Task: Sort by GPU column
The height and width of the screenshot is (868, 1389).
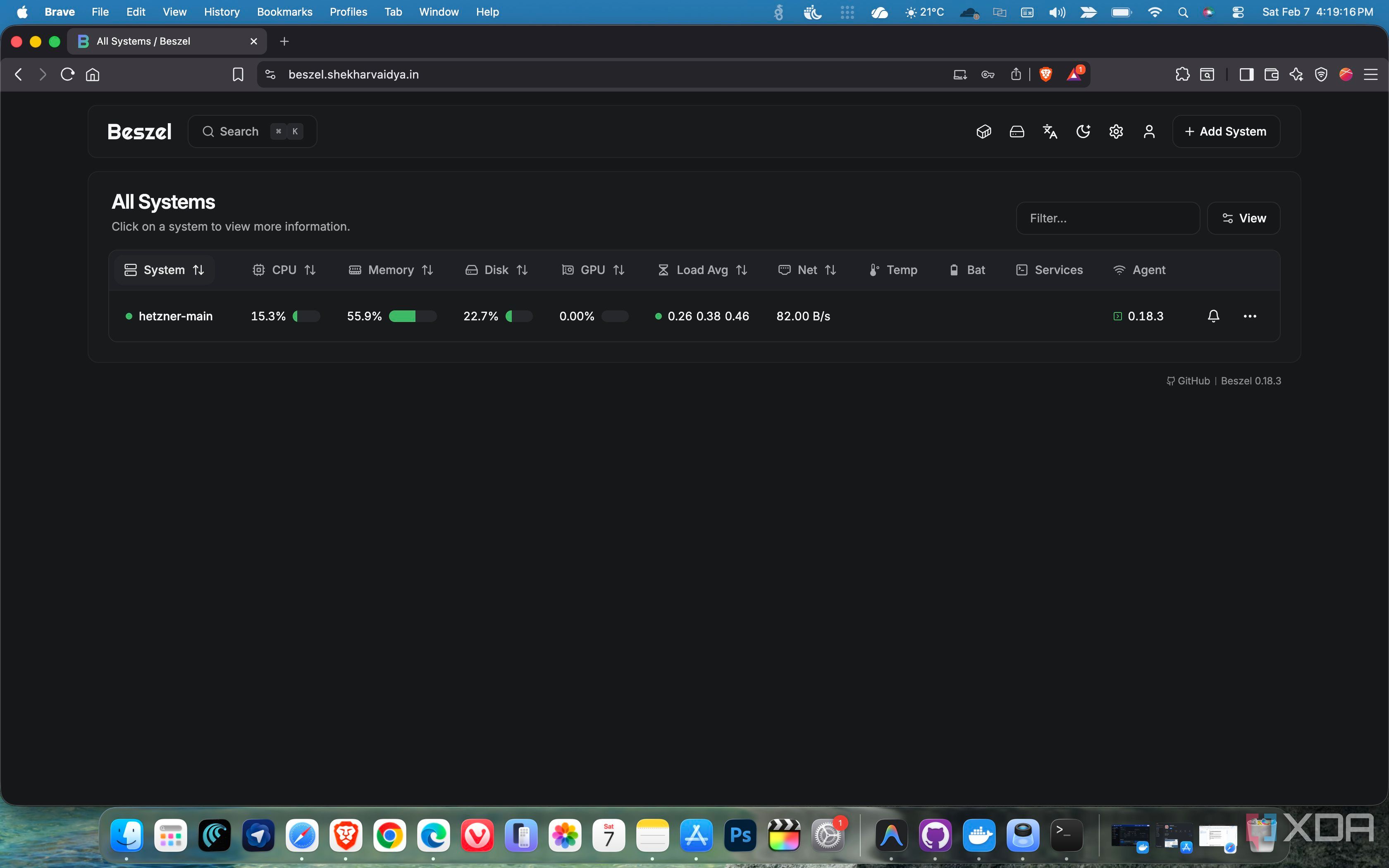Action: click(593, 270)
